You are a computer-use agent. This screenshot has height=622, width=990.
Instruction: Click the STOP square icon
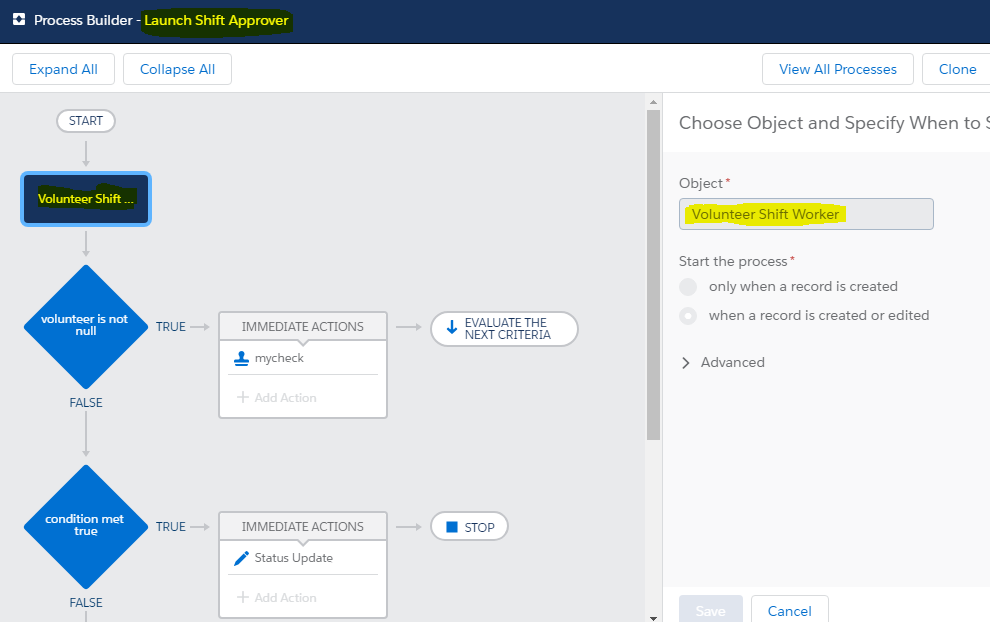click(x=452, y=527)
